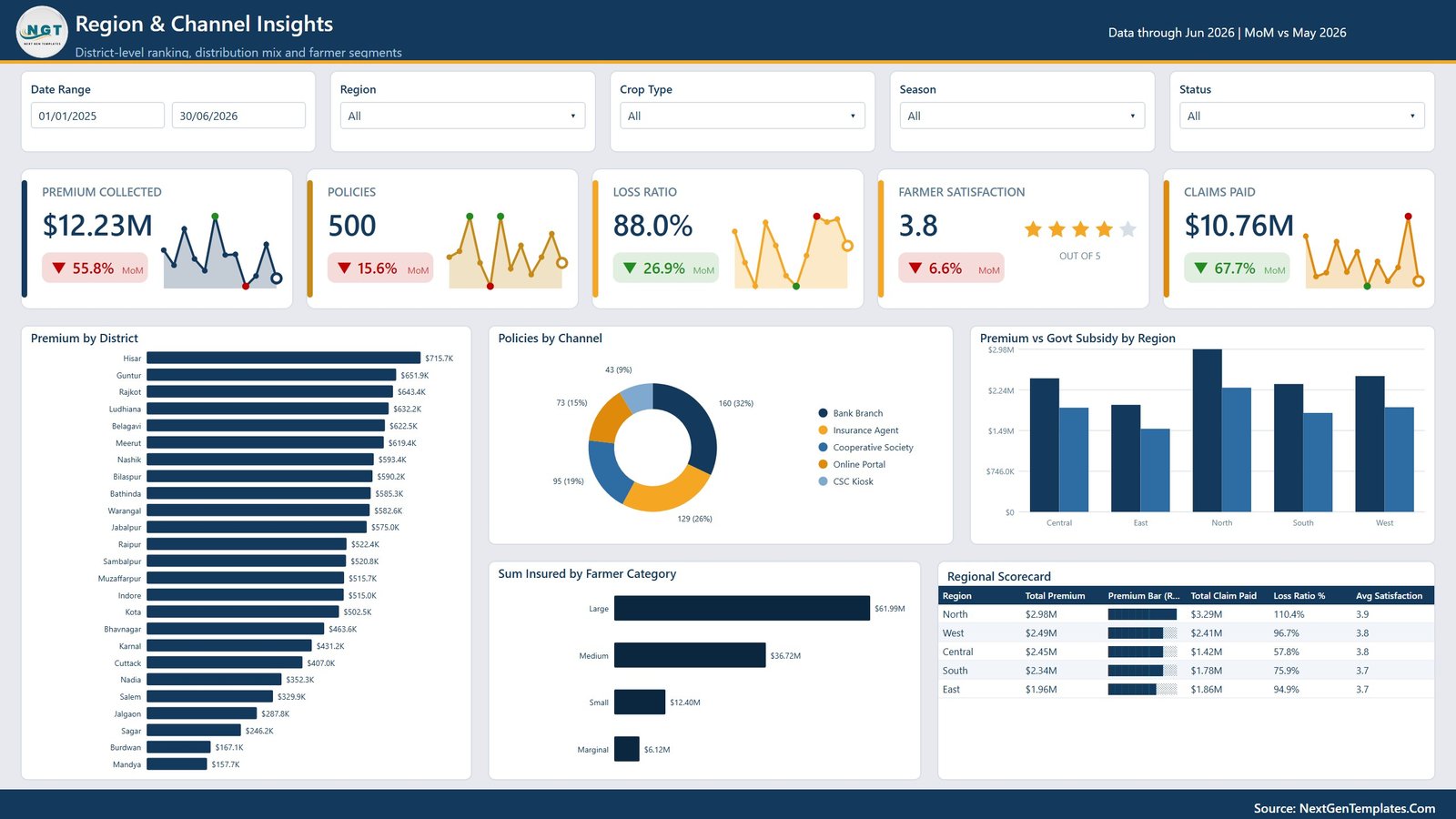Viewport: 1456px width, 819px height.
Task: Sort by Total Premium column header
Action: pyautogui.click(x=1055, y=596)
